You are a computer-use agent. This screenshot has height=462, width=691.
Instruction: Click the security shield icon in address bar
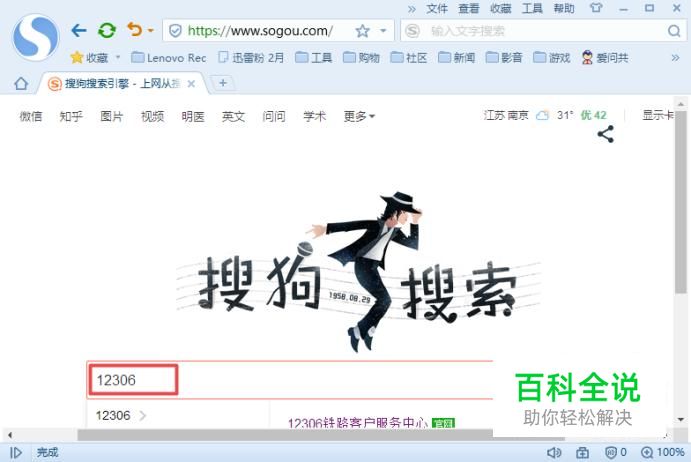click(175, 31)
